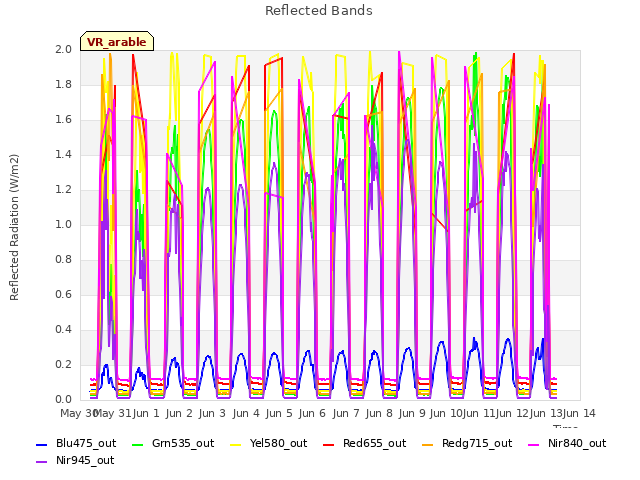Screen dimensions: 640x480
Task: Click the green Grn535_out legend color marker
Action: click(x=138, y=445)
